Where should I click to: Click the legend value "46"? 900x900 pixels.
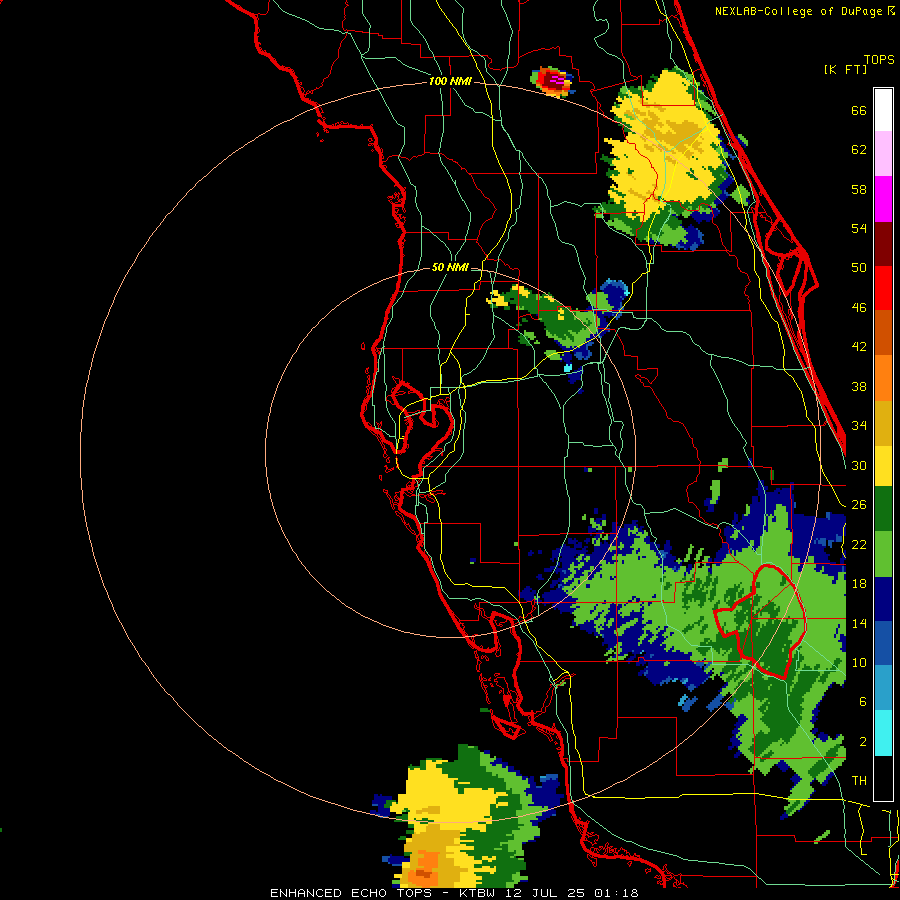[859, 308]
